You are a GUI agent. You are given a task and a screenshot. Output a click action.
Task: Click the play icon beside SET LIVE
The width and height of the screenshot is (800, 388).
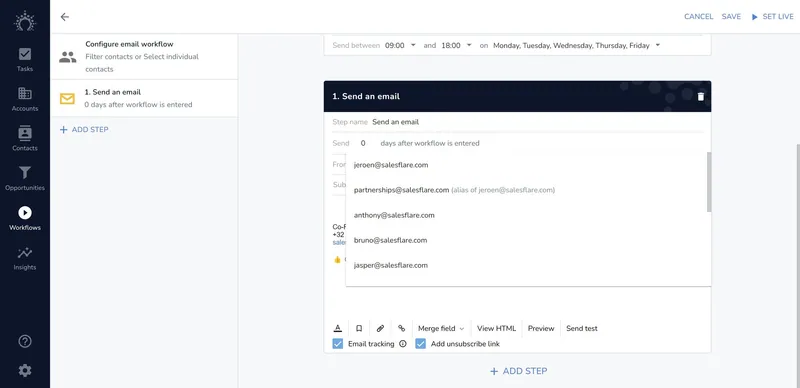coord(755,17)
